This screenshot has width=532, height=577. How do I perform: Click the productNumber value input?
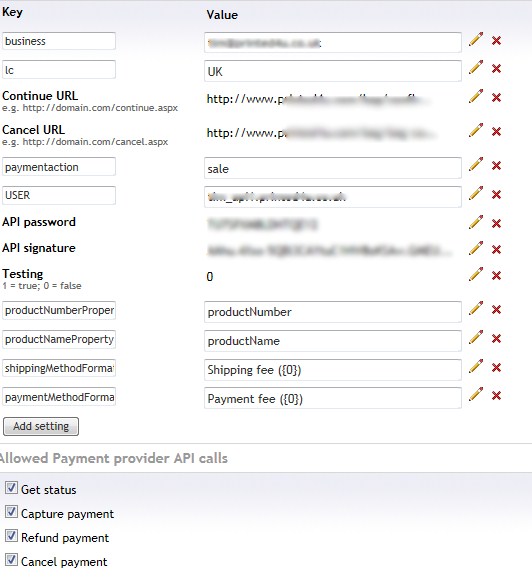(x=333, y=312)
